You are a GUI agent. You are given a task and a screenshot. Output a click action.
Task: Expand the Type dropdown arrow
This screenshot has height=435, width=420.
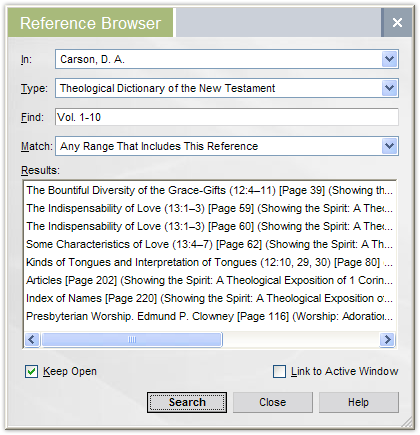389,88
